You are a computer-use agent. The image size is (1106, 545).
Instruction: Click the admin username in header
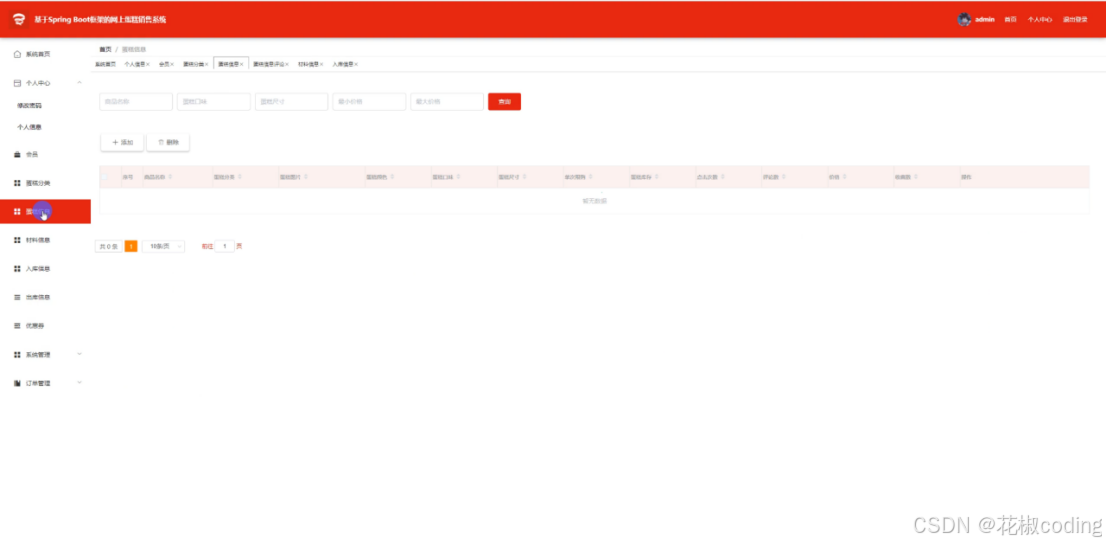(x=985, y=20)
